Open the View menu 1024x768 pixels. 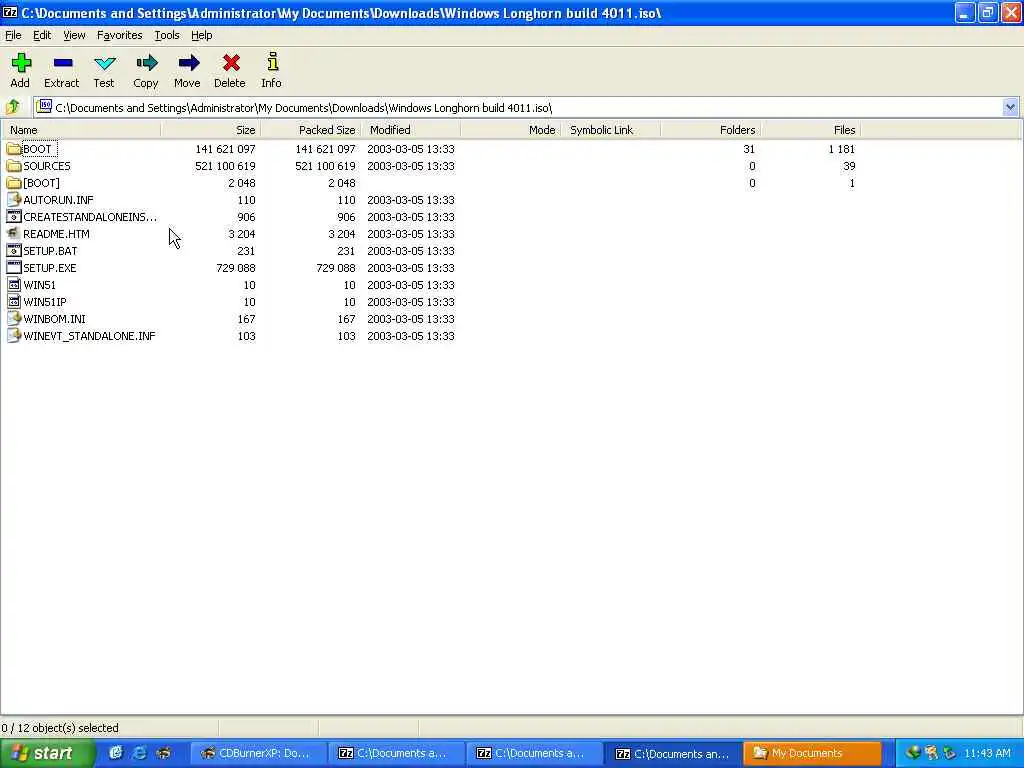click(x=74, y=35)
